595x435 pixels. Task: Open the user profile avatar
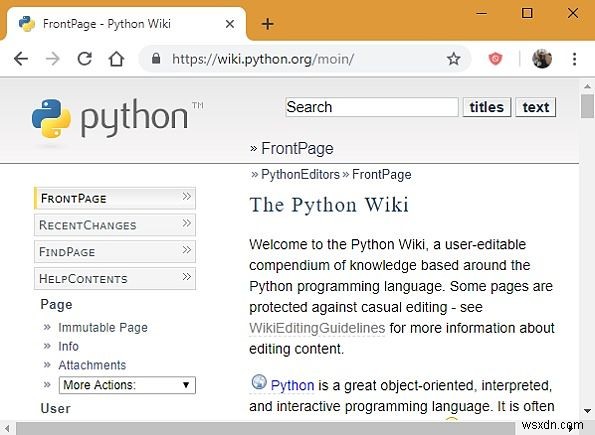[541, 59]
